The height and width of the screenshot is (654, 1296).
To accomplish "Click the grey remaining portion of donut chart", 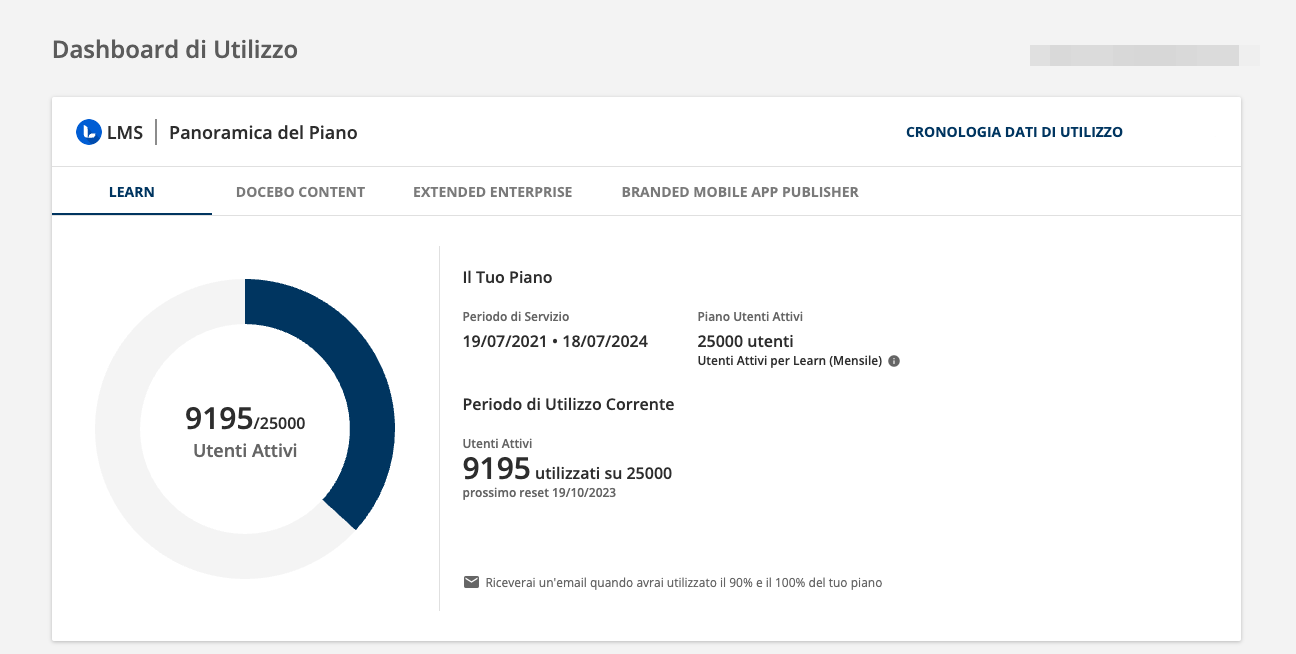I will pos(118,430).
